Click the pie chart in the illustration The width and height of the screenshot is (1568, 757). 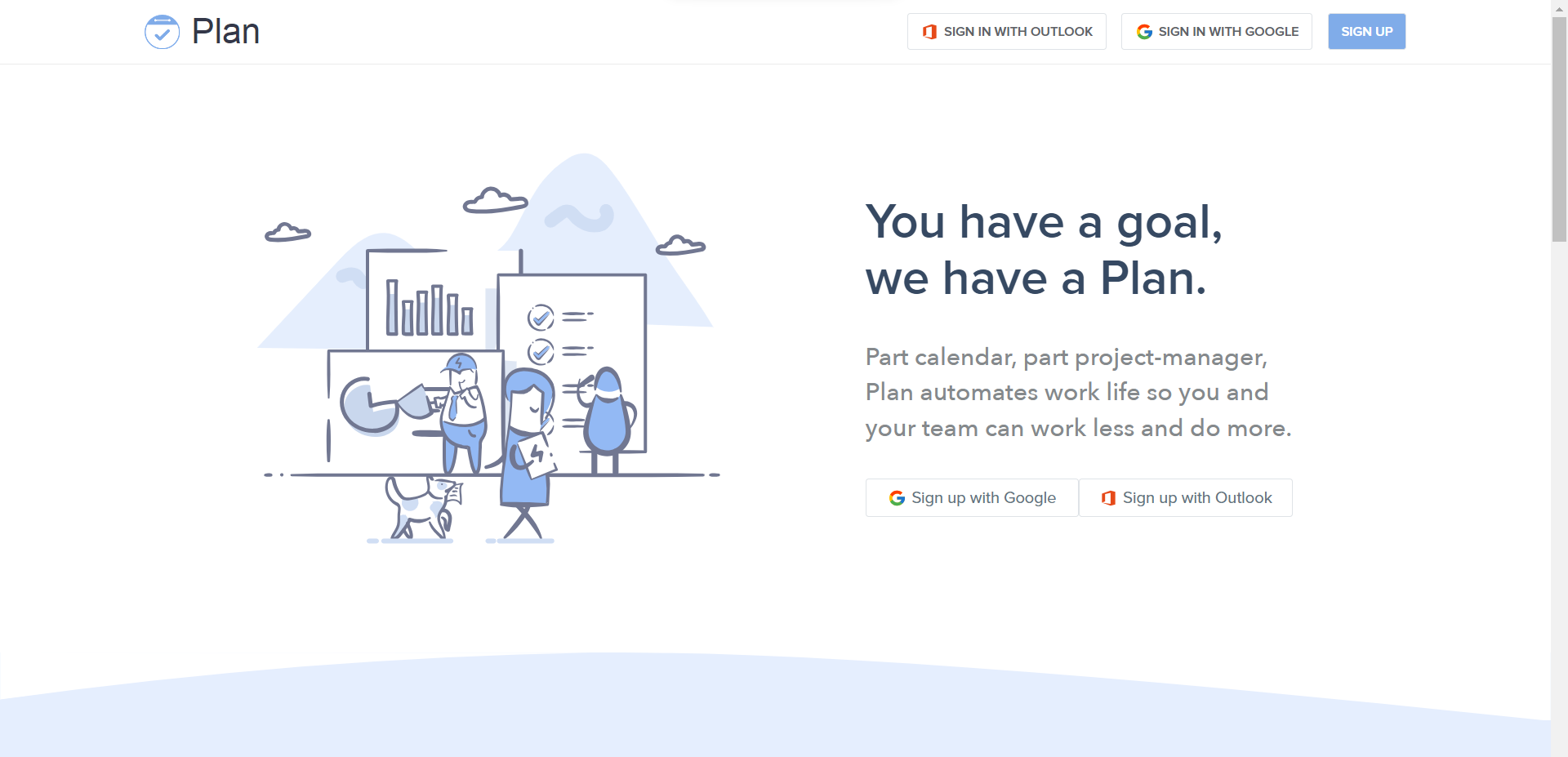[x=367, y=405]
